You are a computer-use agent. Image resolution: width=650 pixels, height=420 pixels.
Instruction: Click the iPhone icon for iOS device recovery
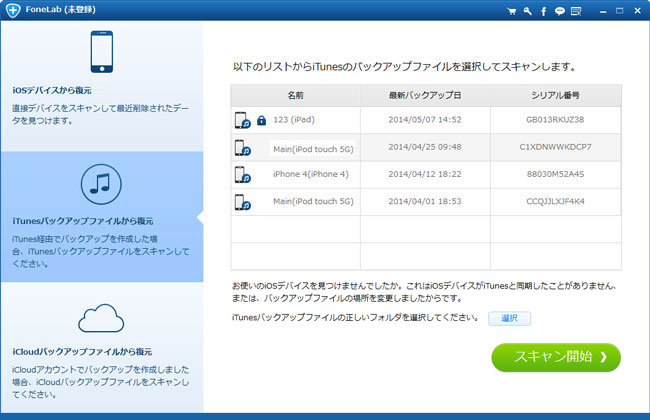pyautogui.click(x=101, y=54)
